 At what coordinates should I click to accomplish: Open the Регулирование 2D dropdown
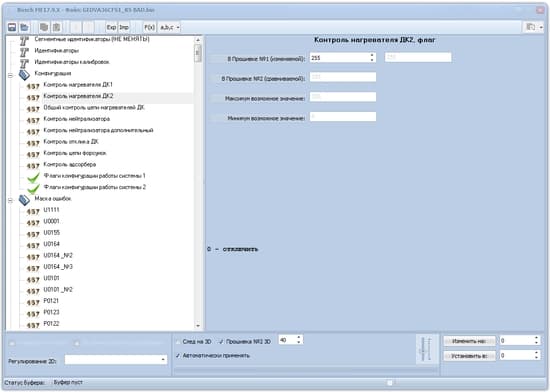pos(163,360)
